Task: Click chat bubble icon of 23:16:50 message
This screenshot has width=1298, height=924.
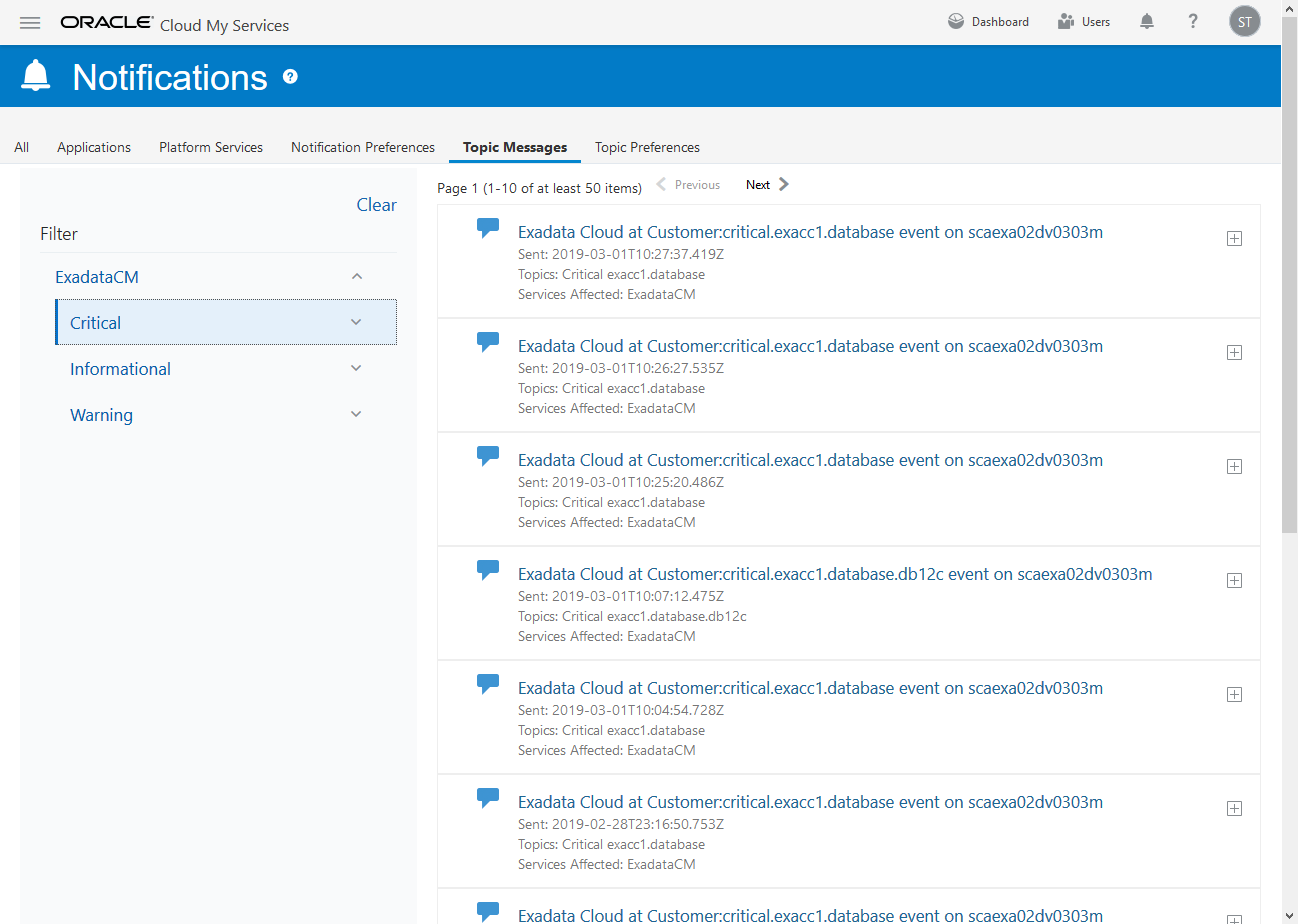Action: pyautogui.click(x=488, y=799)
